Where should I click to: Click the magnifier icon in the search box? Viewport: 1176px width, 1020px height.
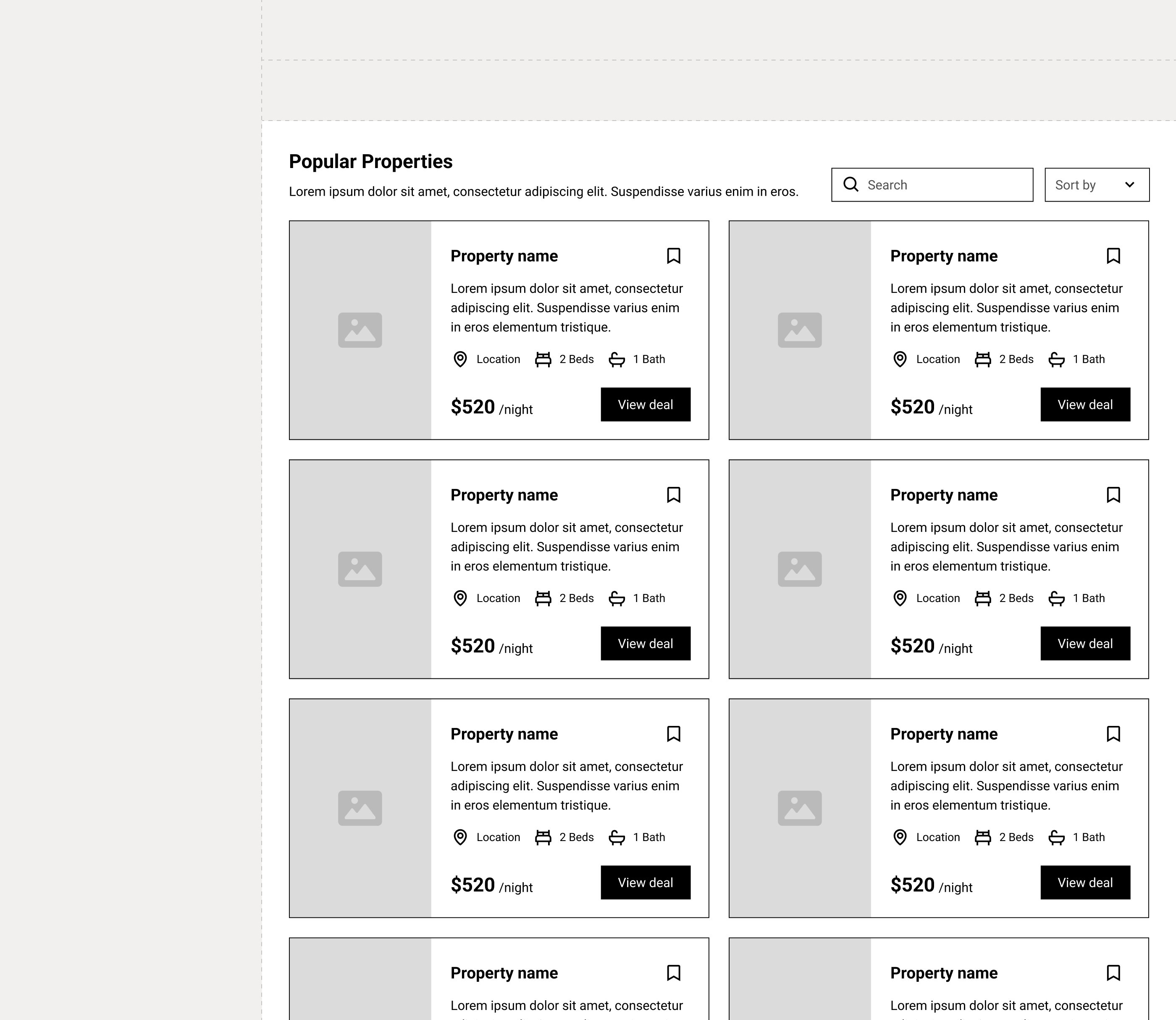[x=850, y=184]
